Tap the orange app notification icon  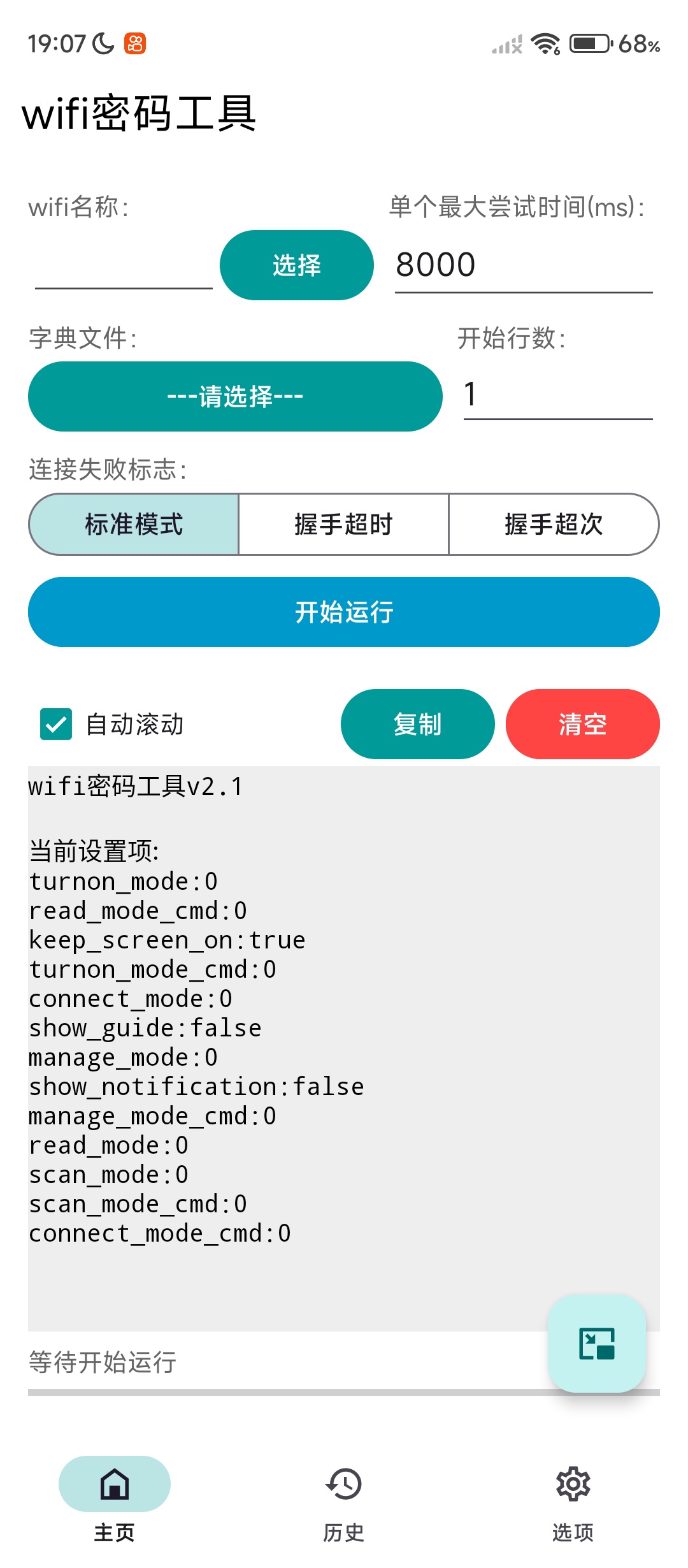[135, 43]
